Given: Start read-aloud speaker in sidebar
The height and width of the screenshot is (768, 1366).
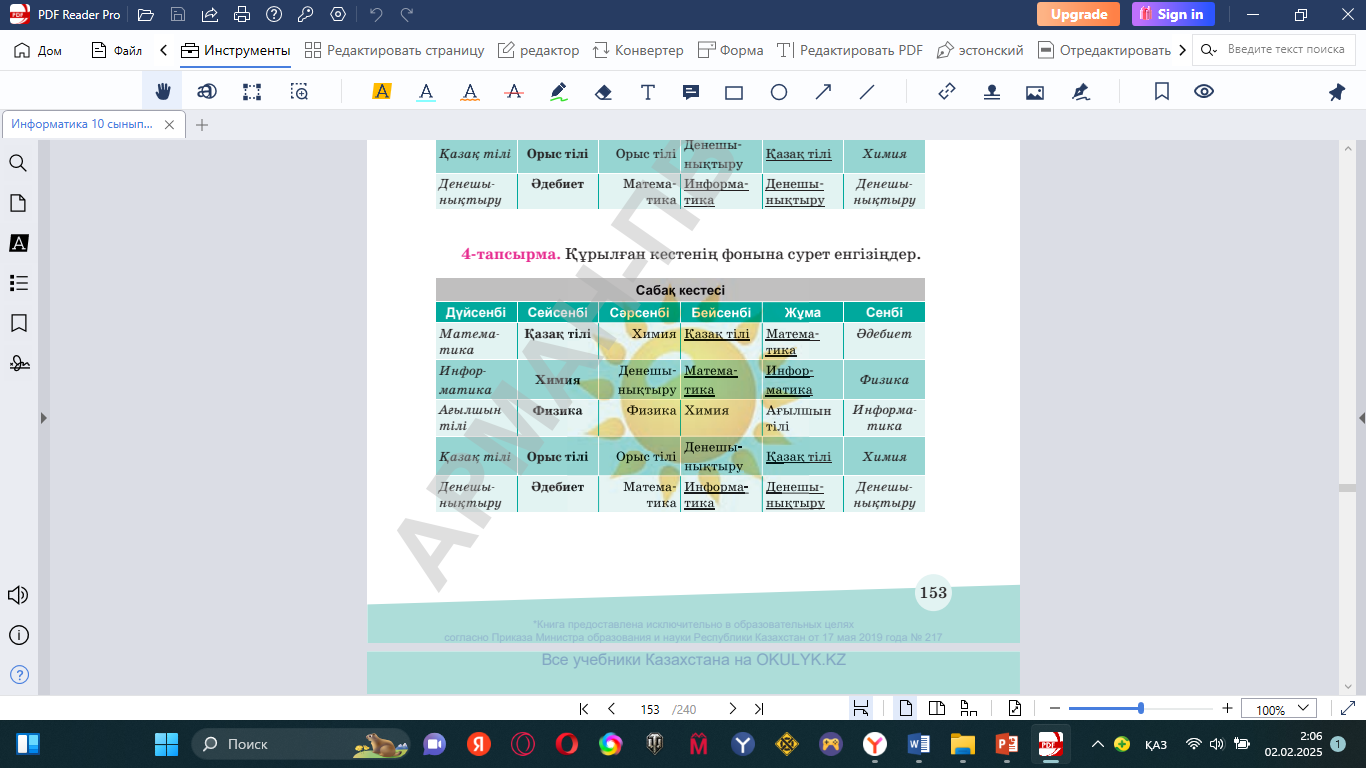Looking at the screenshot, I should click(x=18, y=595).
